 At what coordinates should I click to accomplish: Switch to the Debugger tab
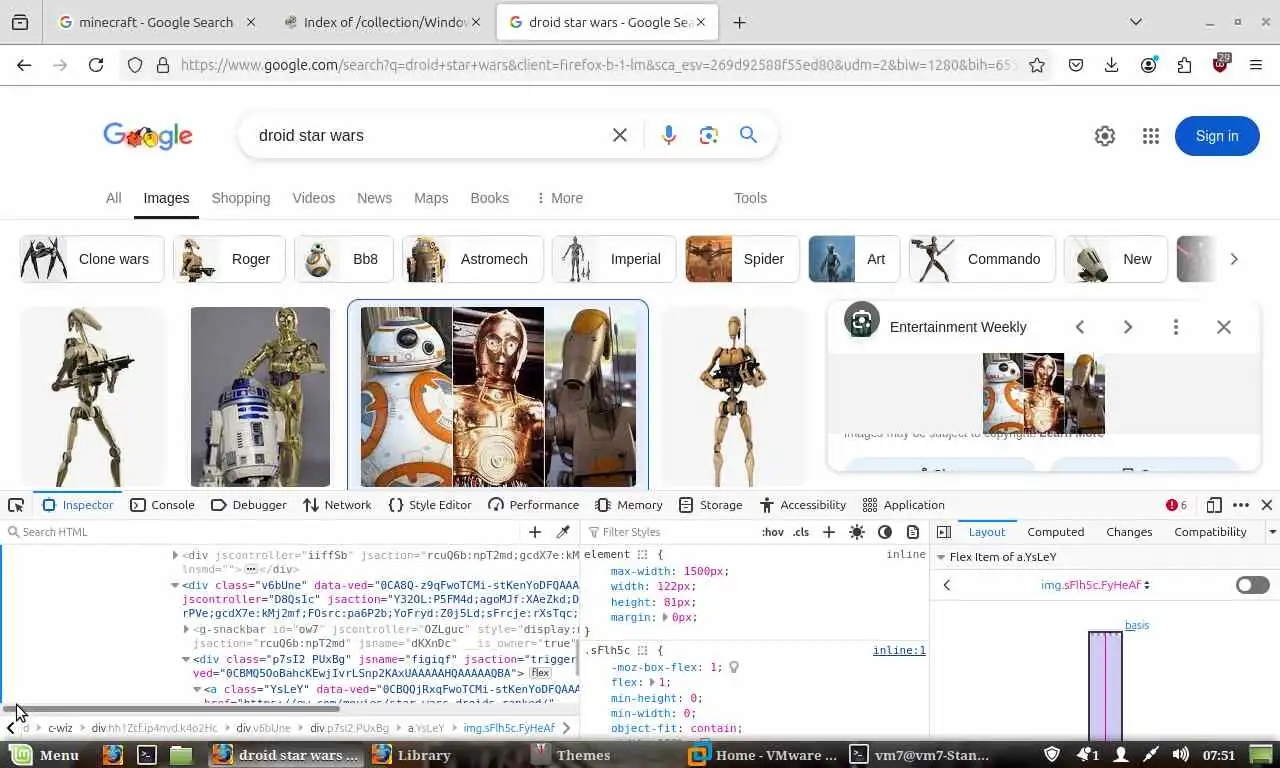coord(249,505)
